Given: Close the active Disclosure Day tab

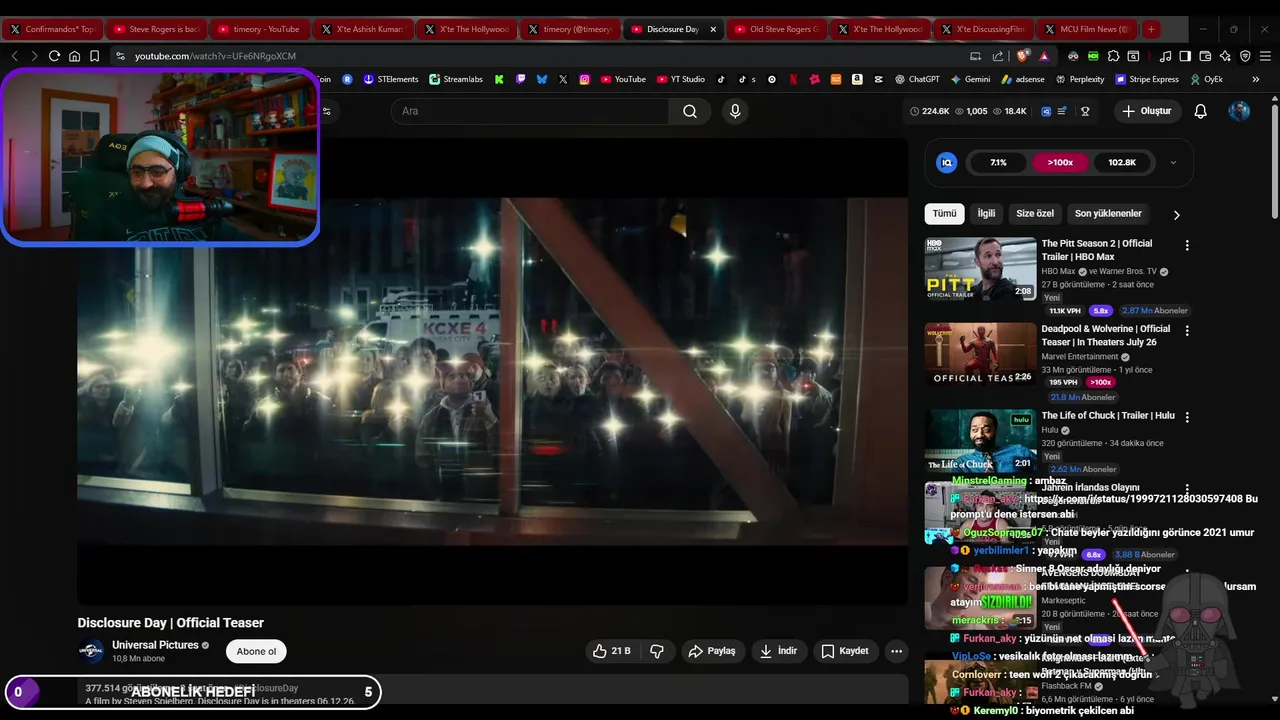Looking at the screenshot, I should coord(713,29).
